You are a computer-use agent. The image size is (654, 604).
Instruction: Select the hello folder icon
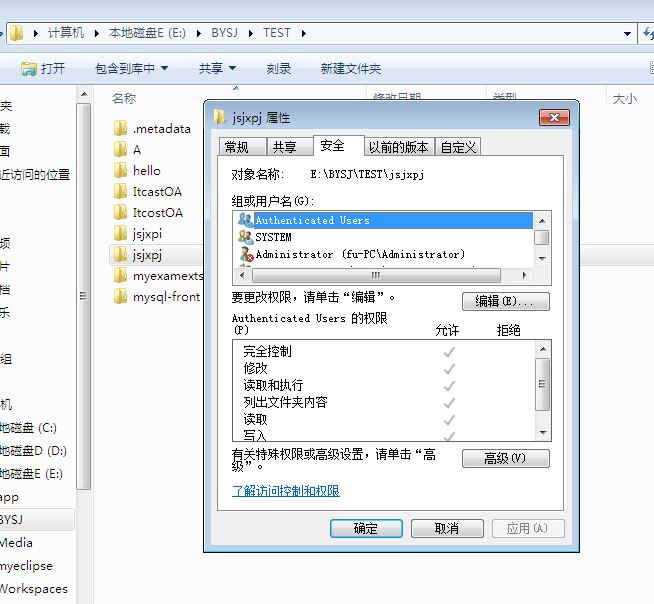click(121, 170)
